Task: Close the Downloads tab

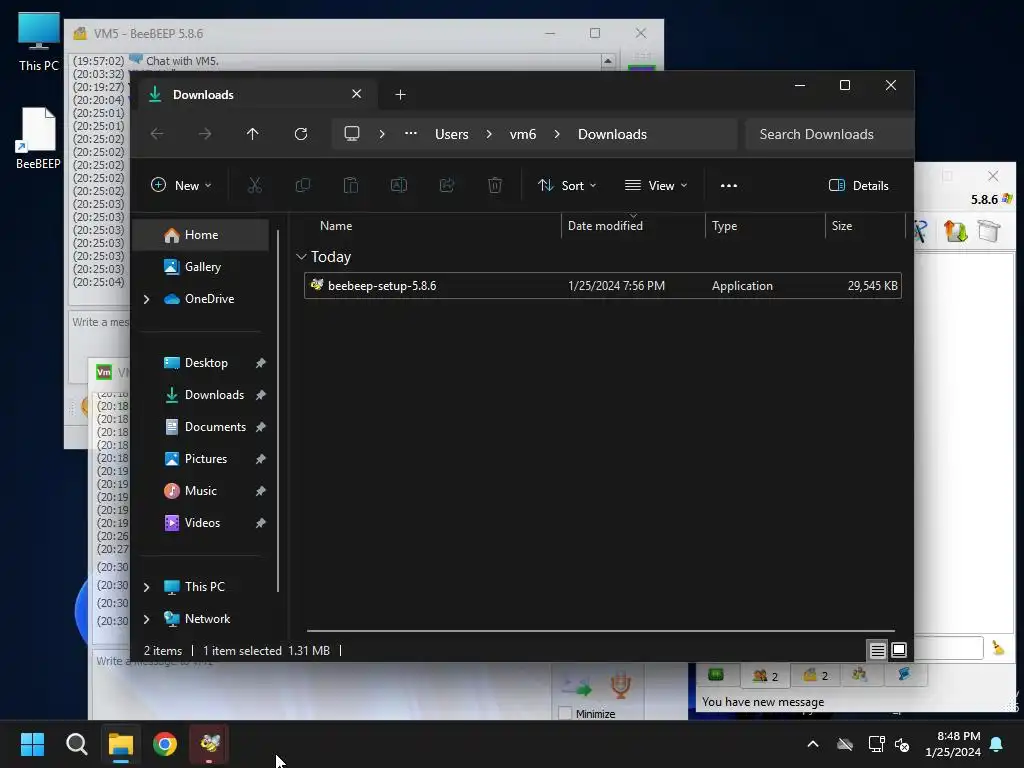Action: pyautogui.click(x=357, y=94)
